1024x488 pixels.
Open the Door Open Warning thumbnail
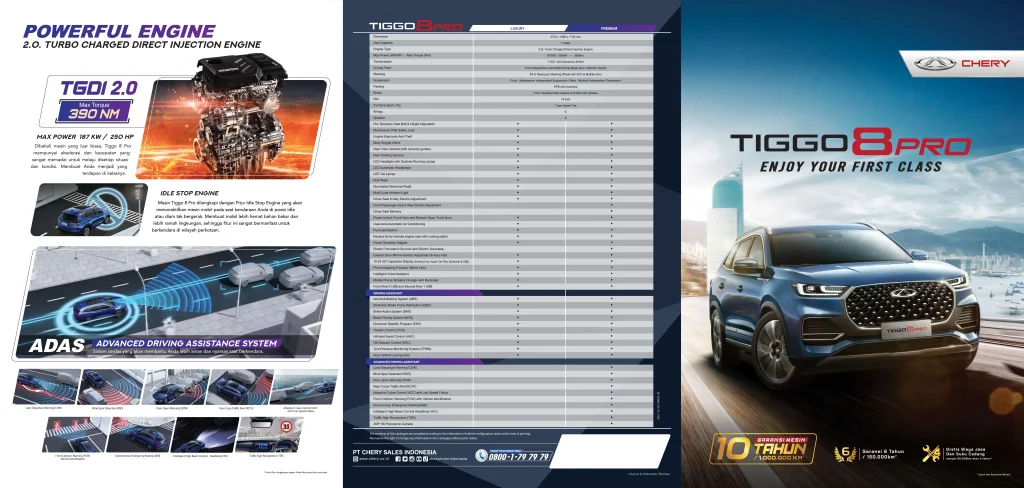175,387
